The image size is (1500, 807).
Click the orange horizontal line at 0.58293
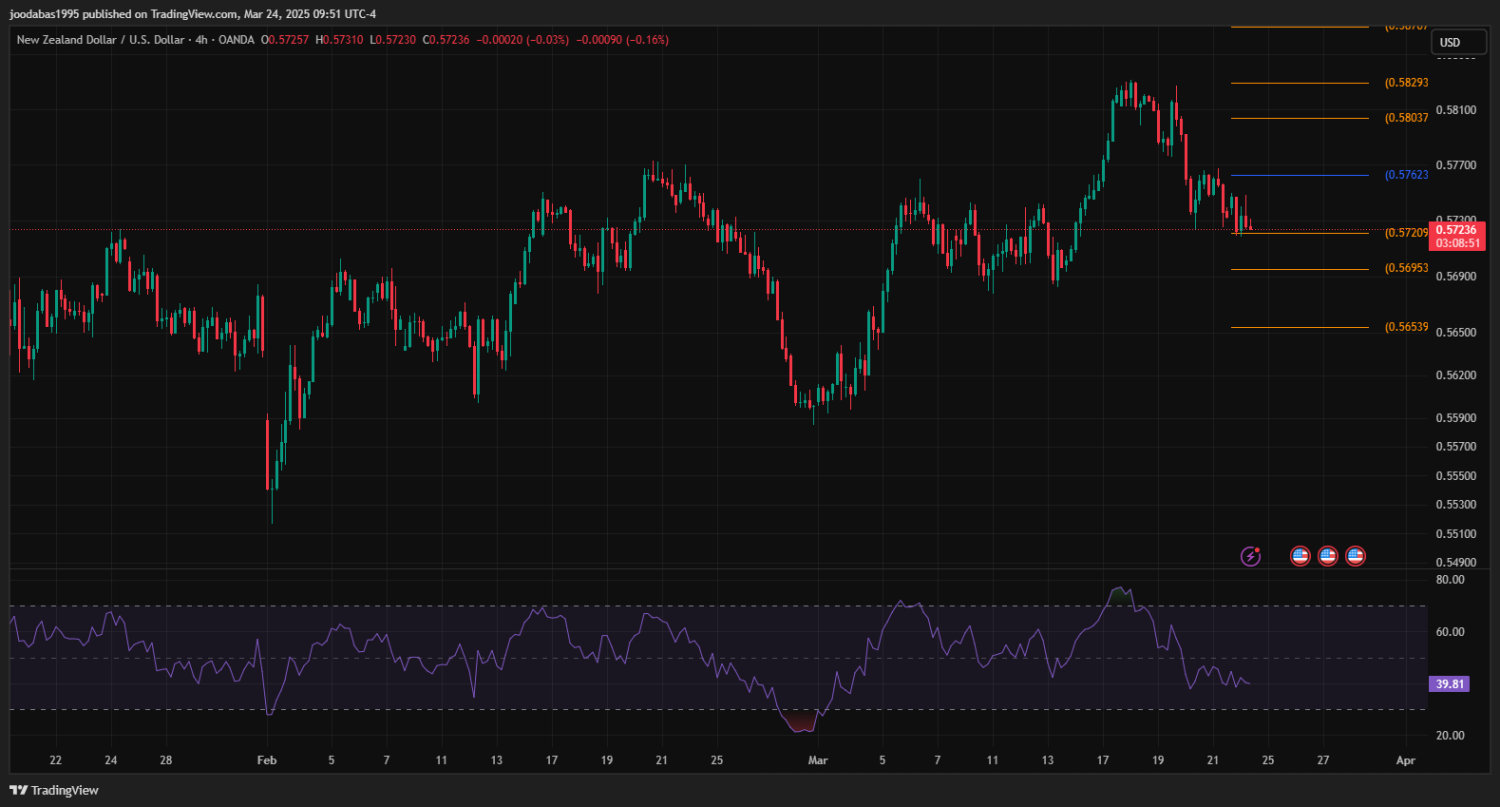[x=1300, y=83]
